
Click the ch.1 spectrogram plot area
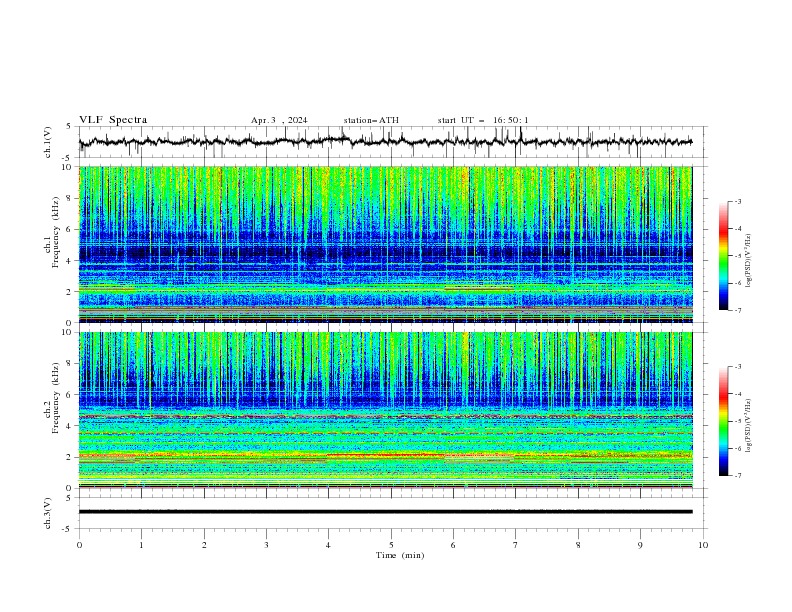[386, 244]
